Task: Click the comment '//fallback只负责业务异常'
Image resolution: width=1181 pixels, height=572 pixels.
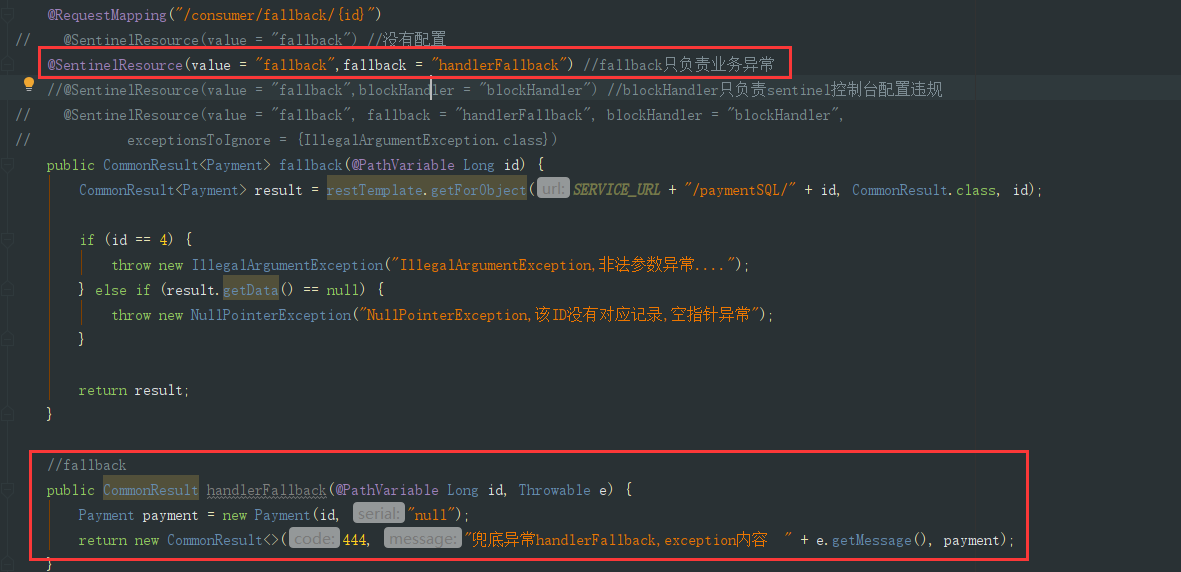Action: [x=678, y=65]
